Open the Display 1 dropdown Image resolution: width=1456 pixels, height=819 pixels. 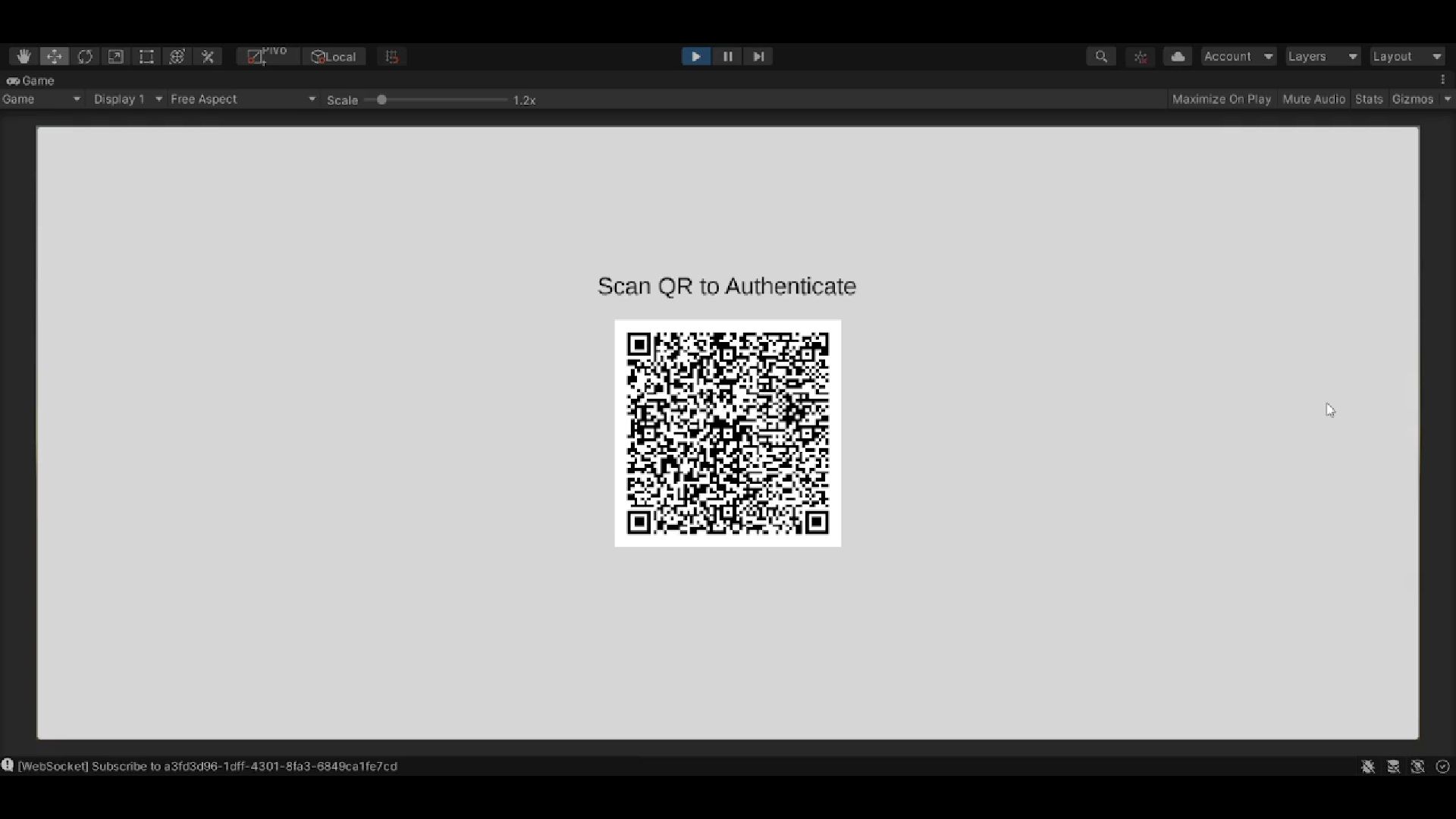click(x=127, y=99)
